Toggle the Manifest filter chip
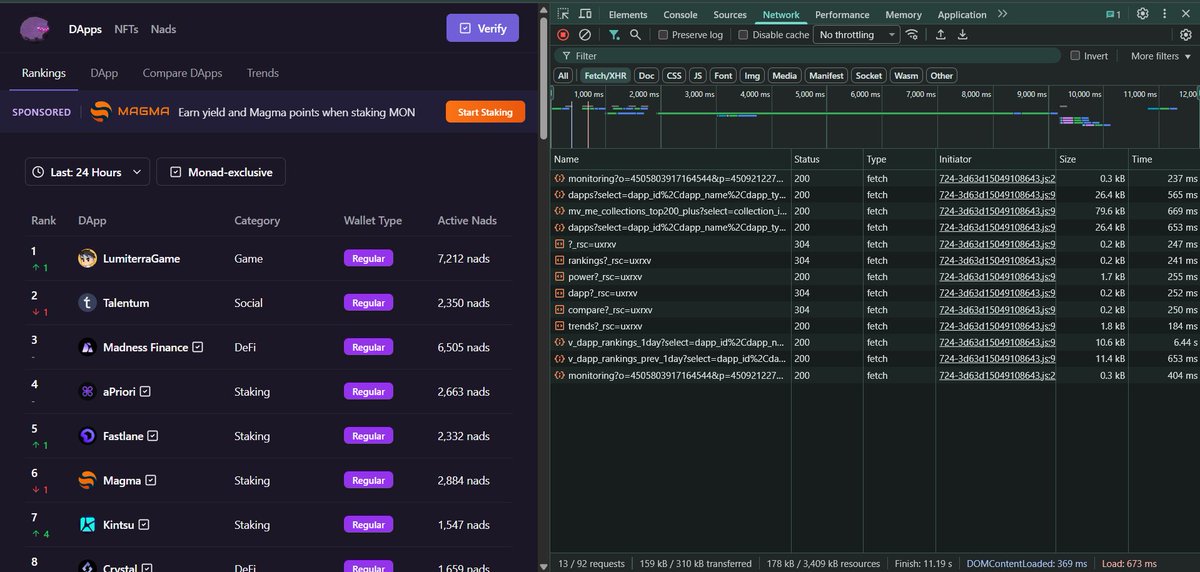 [826, 75]
